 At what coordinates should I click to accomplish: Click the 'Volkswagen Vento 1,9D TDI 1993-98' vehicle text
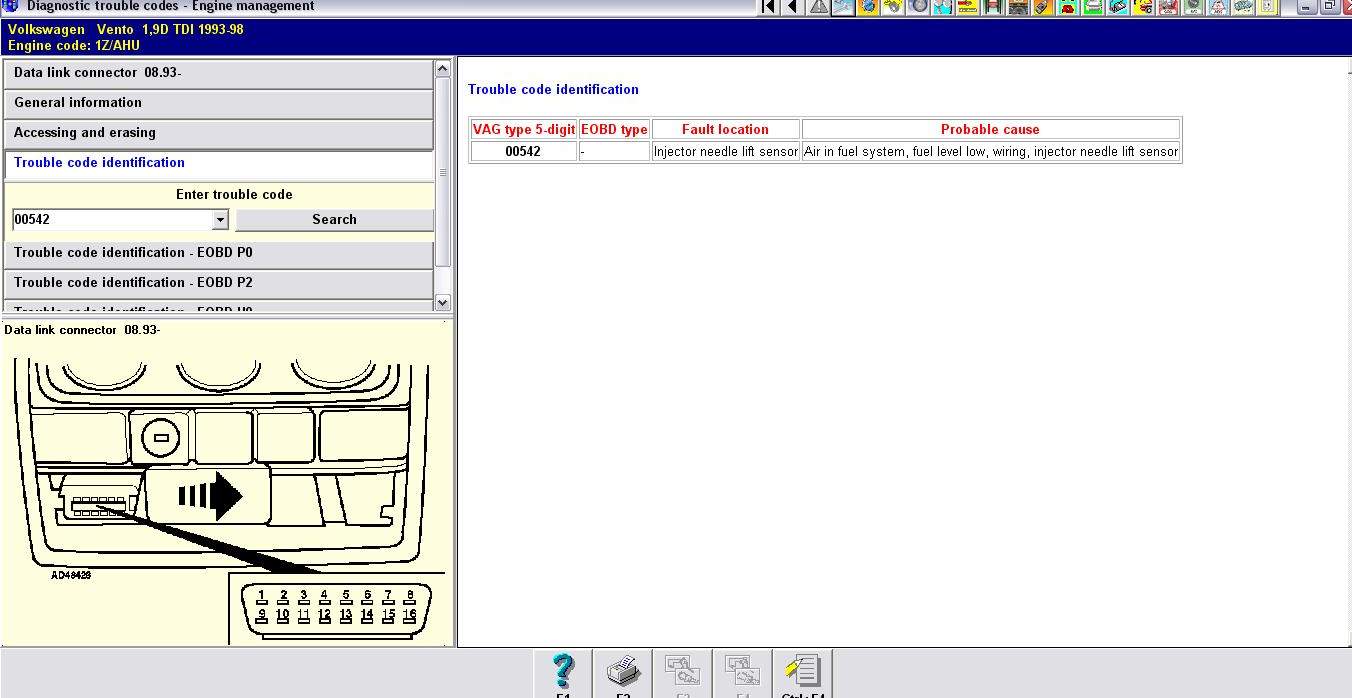pos(126,30)
